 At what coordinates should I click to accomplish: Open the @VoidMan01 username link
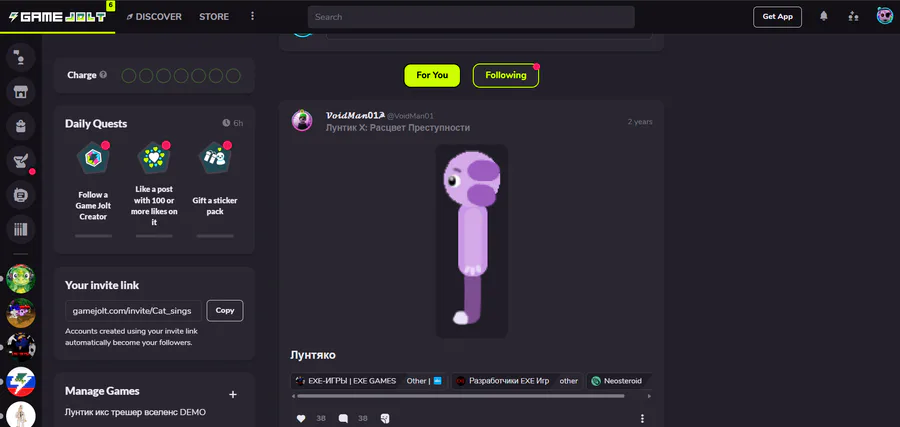pos(410,116)
